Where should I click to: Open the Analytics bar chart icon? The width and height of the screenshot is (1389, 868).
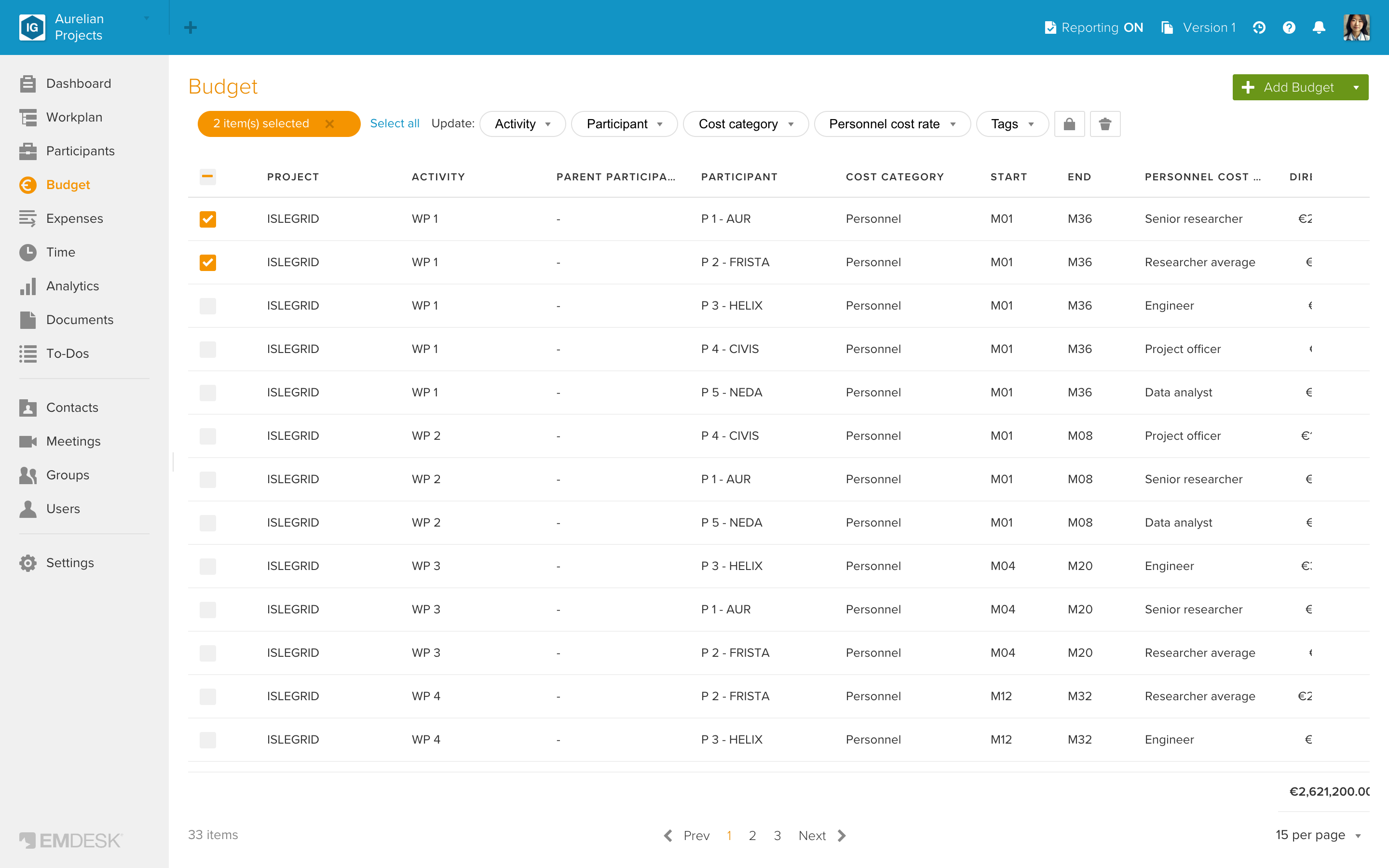point(27,286)
